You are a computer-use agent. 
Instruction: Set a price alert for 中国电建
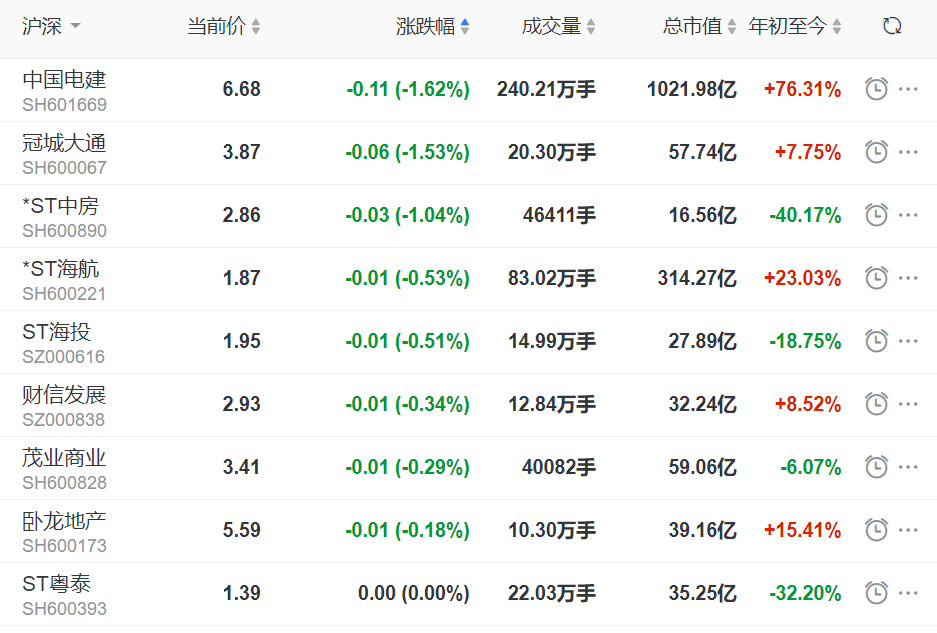tap(876, 89)
